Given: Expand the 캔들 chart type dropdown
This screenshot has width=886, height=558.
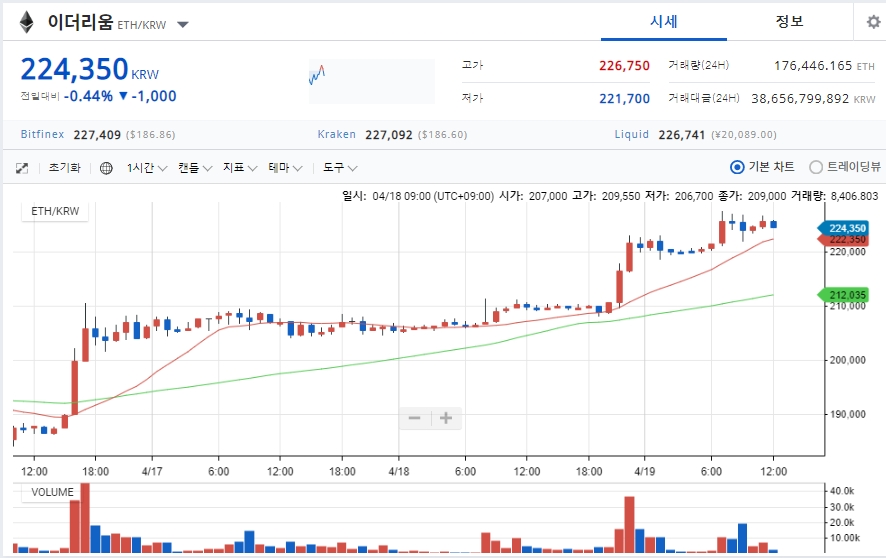Looking at the screenshot, I should point(195,168).
